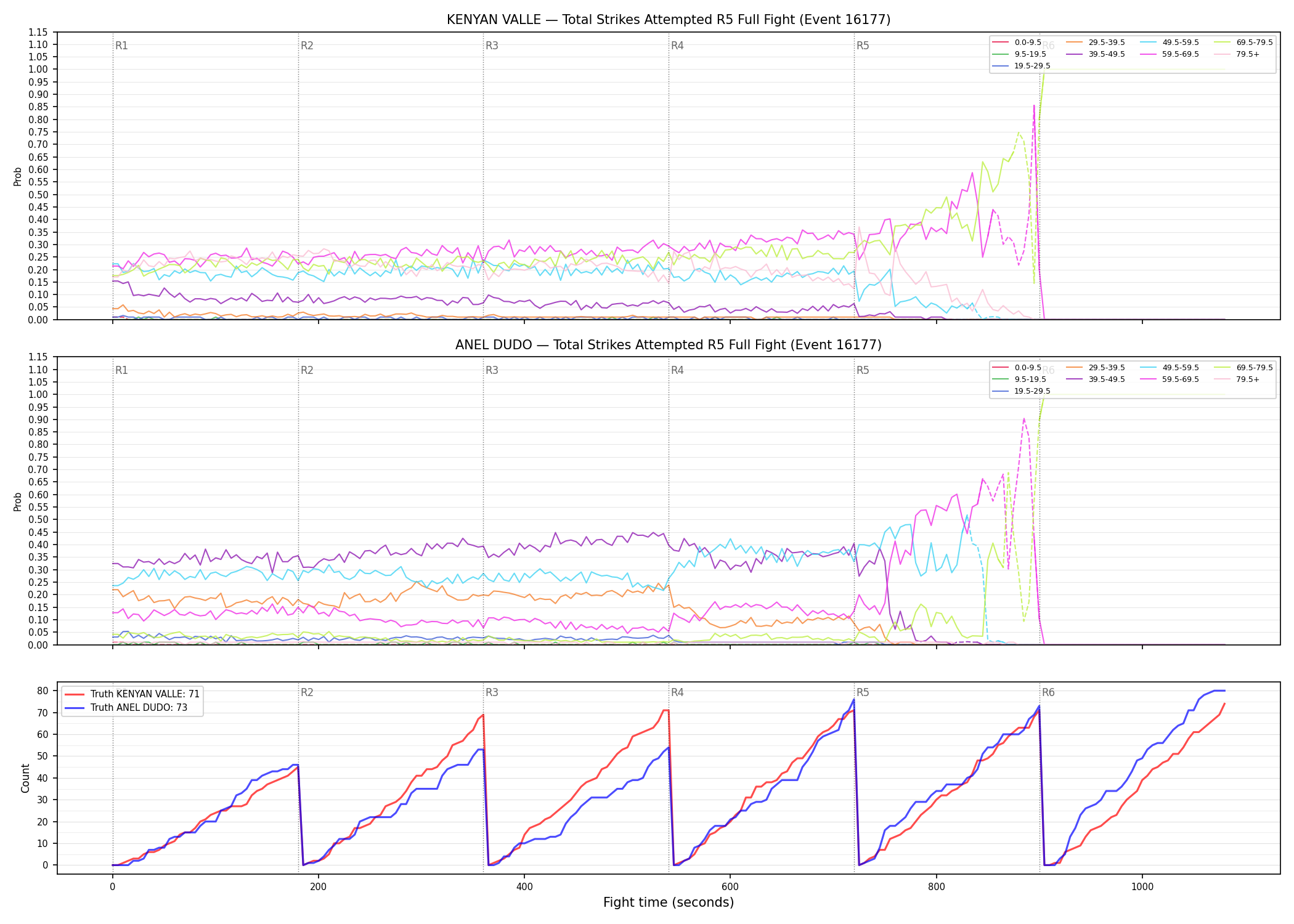The image size is (1294, 924).
Task: Click R4 marker in KENYAN VALLE chart
Action: (677, 46)
